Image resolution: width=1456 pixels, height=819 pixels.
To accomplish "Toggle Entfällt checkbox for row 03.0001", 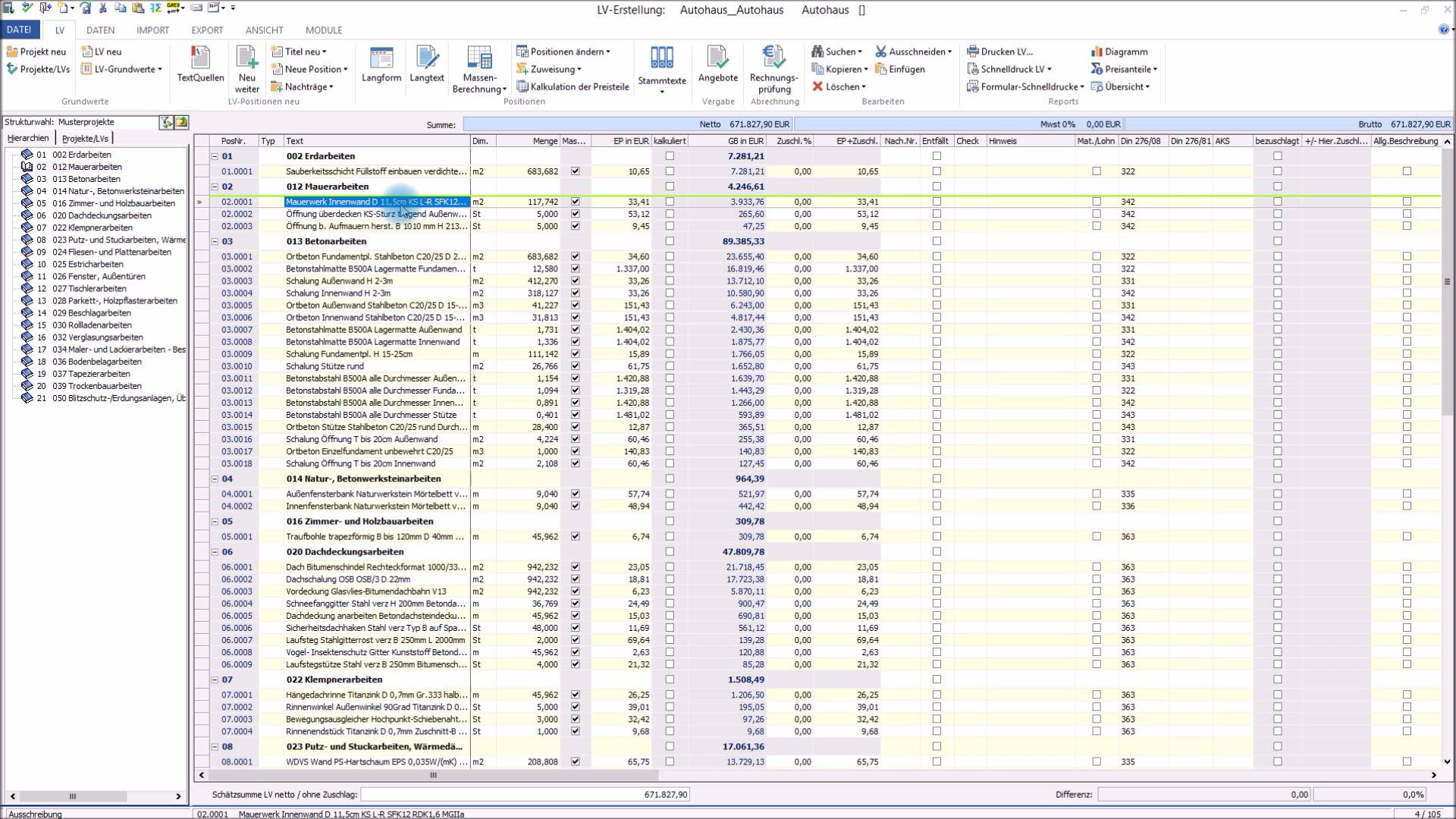I will (x=937, y=256).
